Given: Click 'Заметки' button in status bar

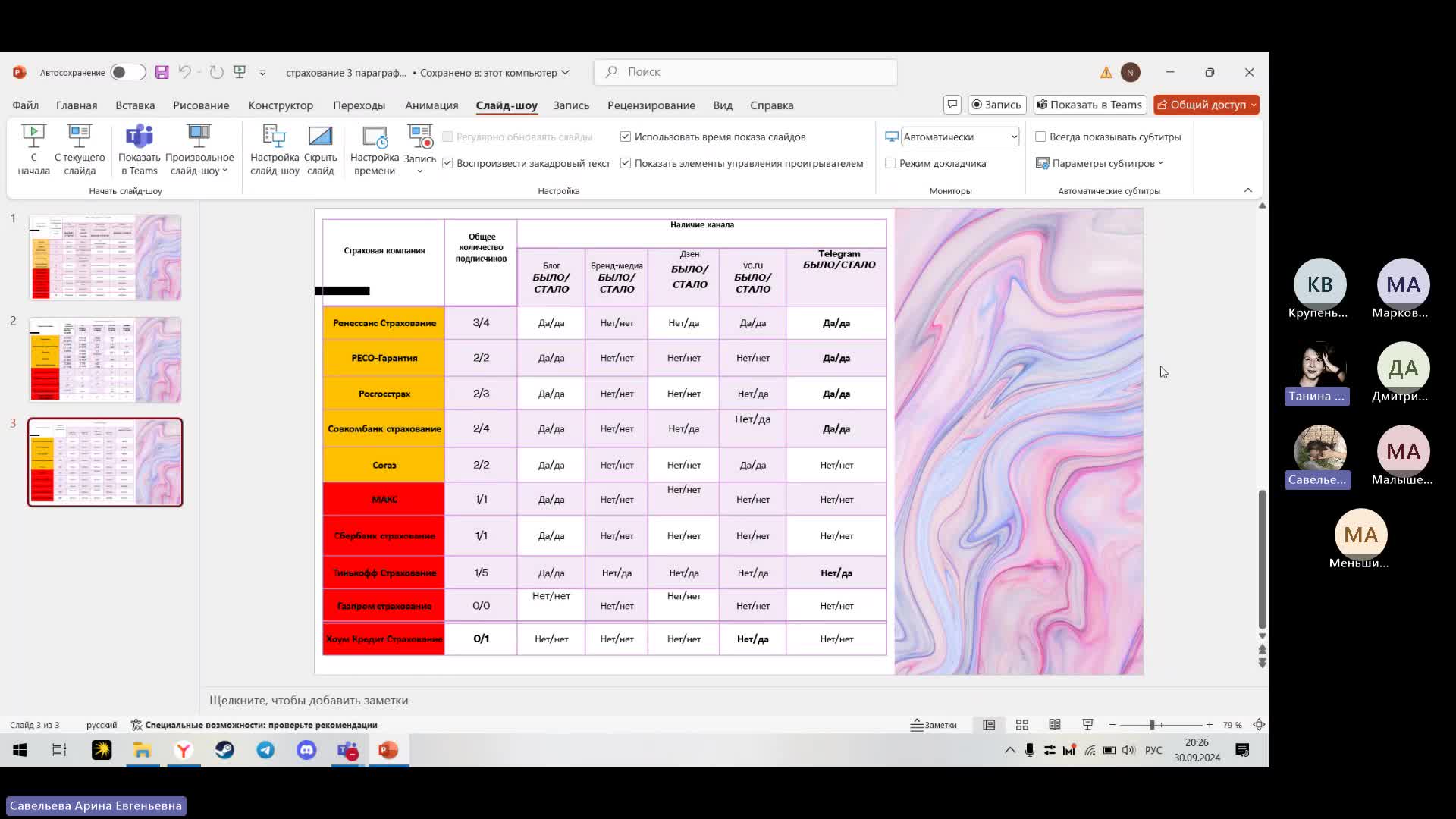Looking at the screenshot, I should point(934,725).
